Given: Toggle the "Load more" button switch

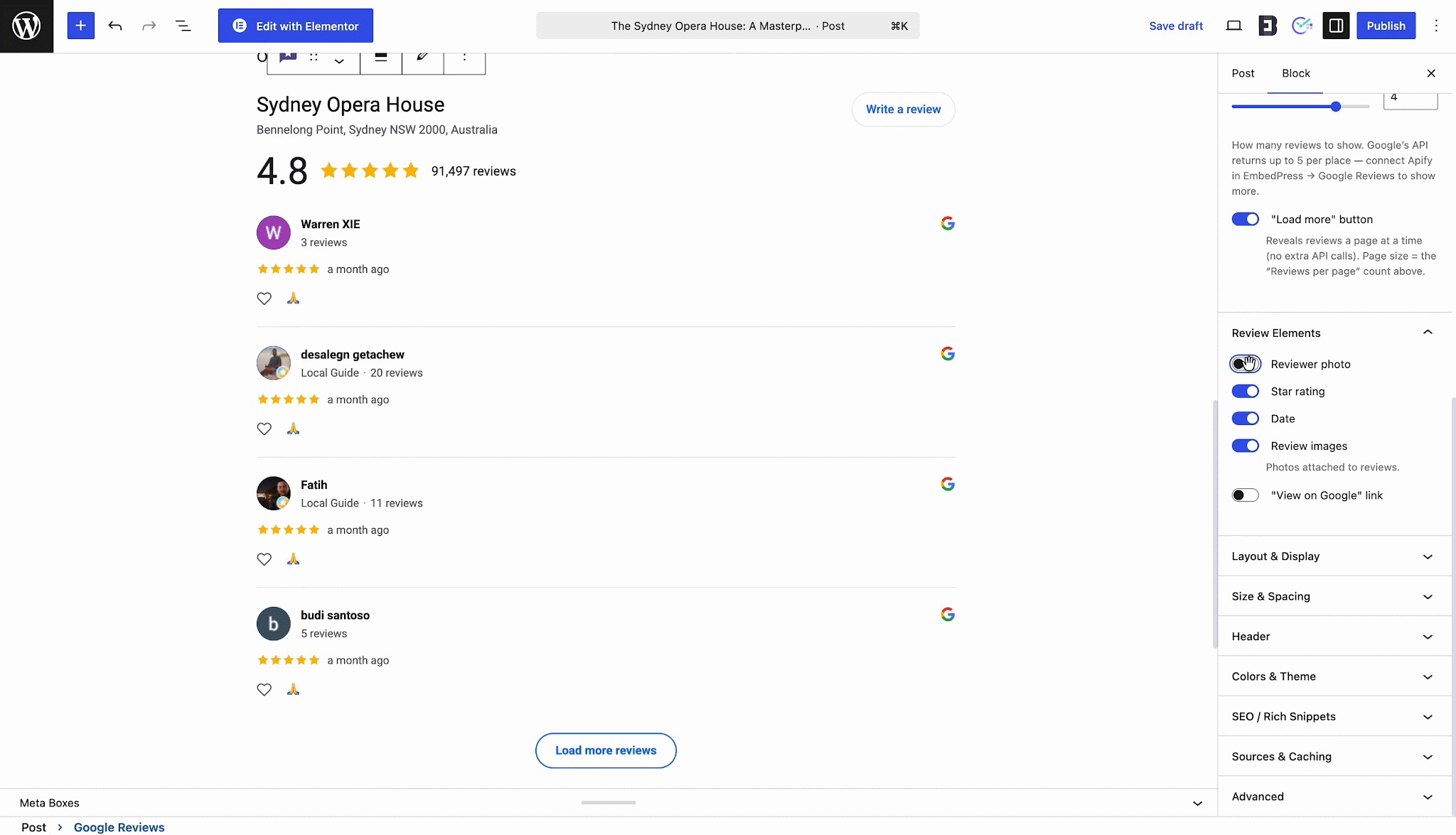Looking at the screenshot, I should (x=1245, y=219).
